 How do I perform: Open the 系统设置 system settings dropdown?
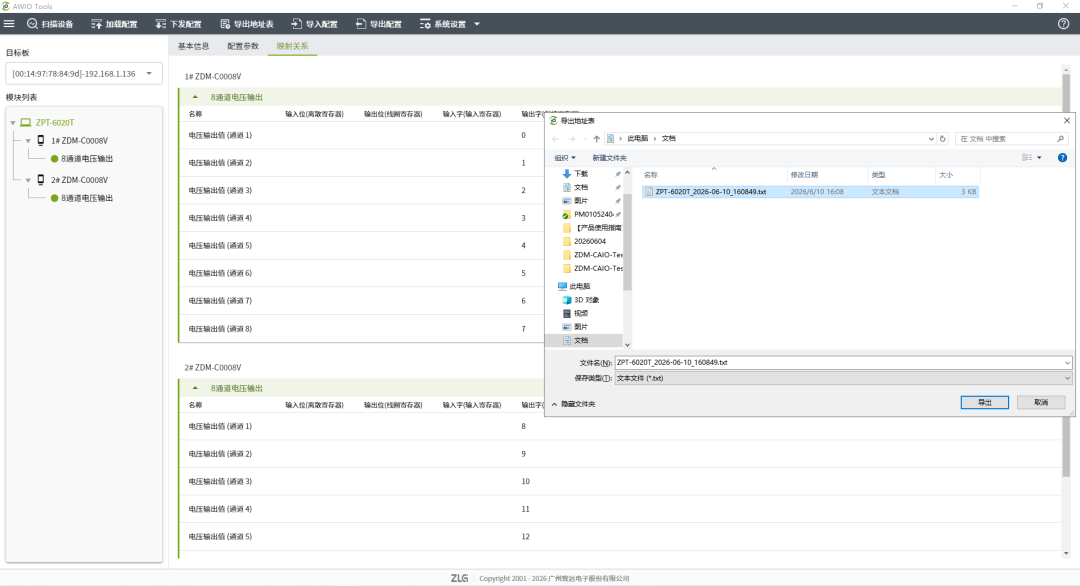[x=450, y=24]
